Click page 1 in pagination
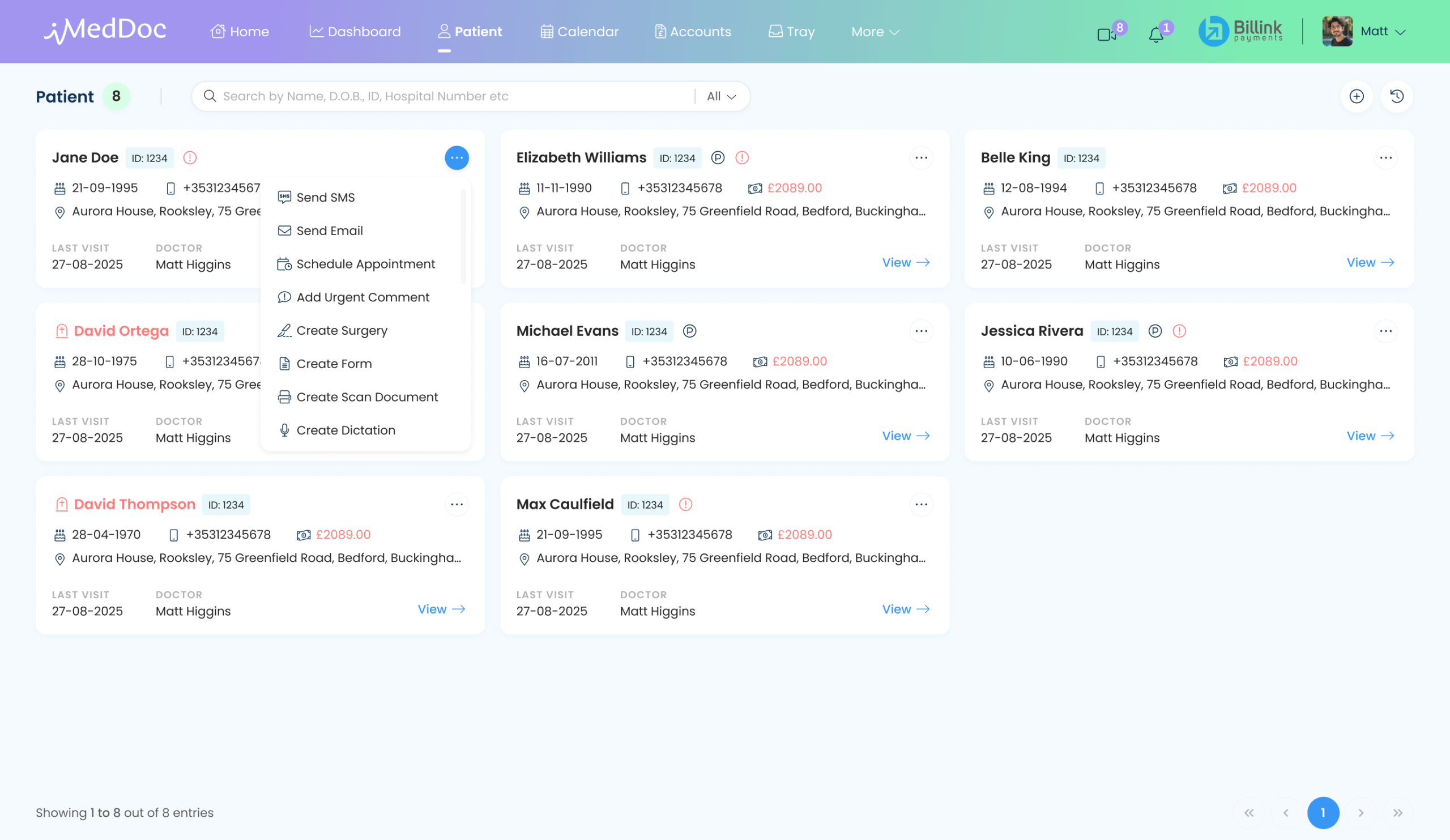 pyautogui.click(x=1324, y=813)
